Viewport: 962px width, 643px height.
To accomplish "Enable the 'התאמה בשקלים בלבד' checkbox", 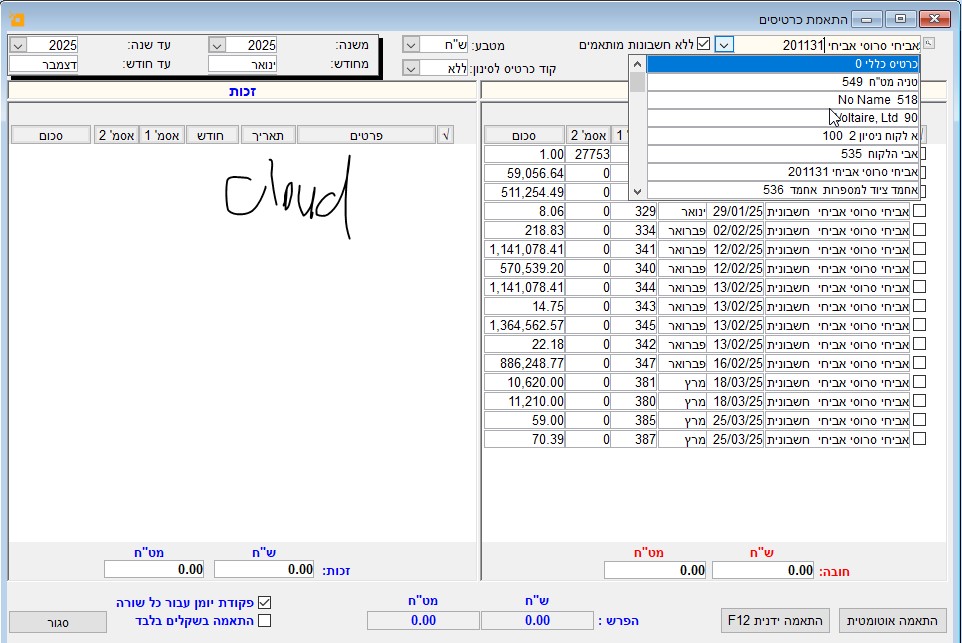I will pyautogui.click(x=264, y=621).
